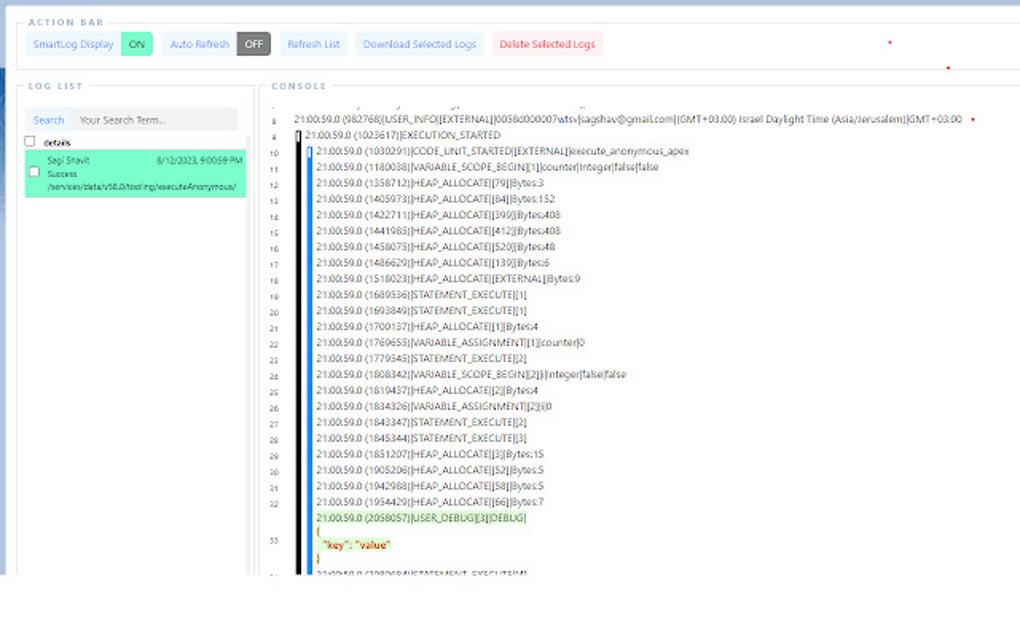This screenshot has height=638, width=1020.
Task: Delete Selected Logs
Action: tap(547, 44)
